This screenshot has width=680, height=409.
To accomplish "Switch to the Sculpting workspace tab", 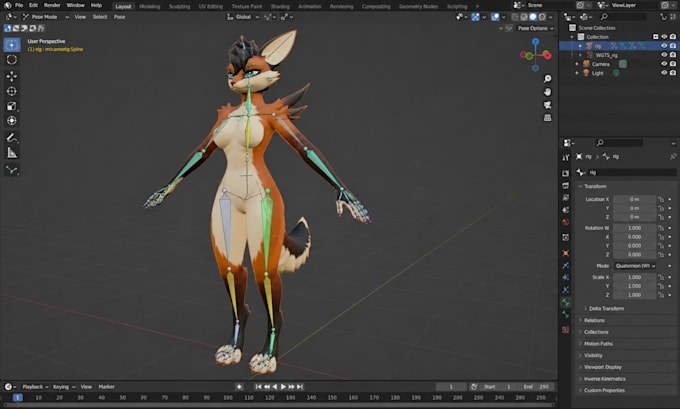I will tap(179, 7).
